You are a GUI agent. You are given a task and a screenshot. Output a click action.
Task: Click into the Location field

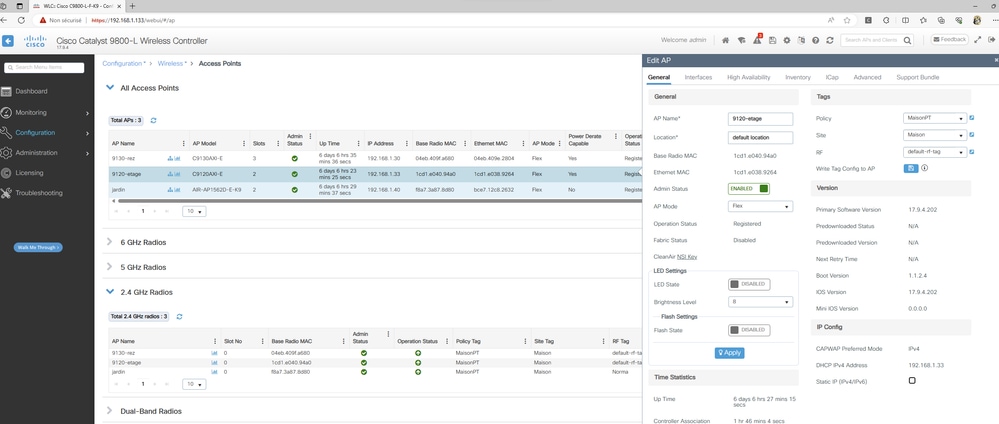[x=760, y=138]
